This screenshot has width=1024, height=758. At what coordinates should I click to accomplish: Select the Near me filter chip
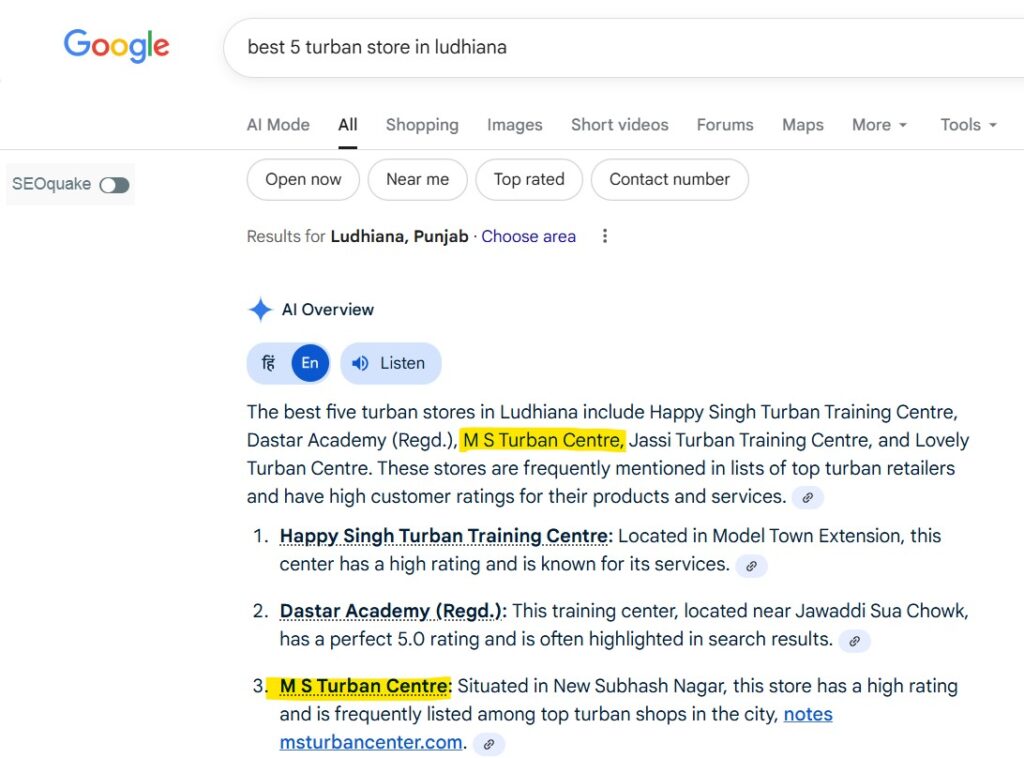pyautogui.click(x=417, y=179)
